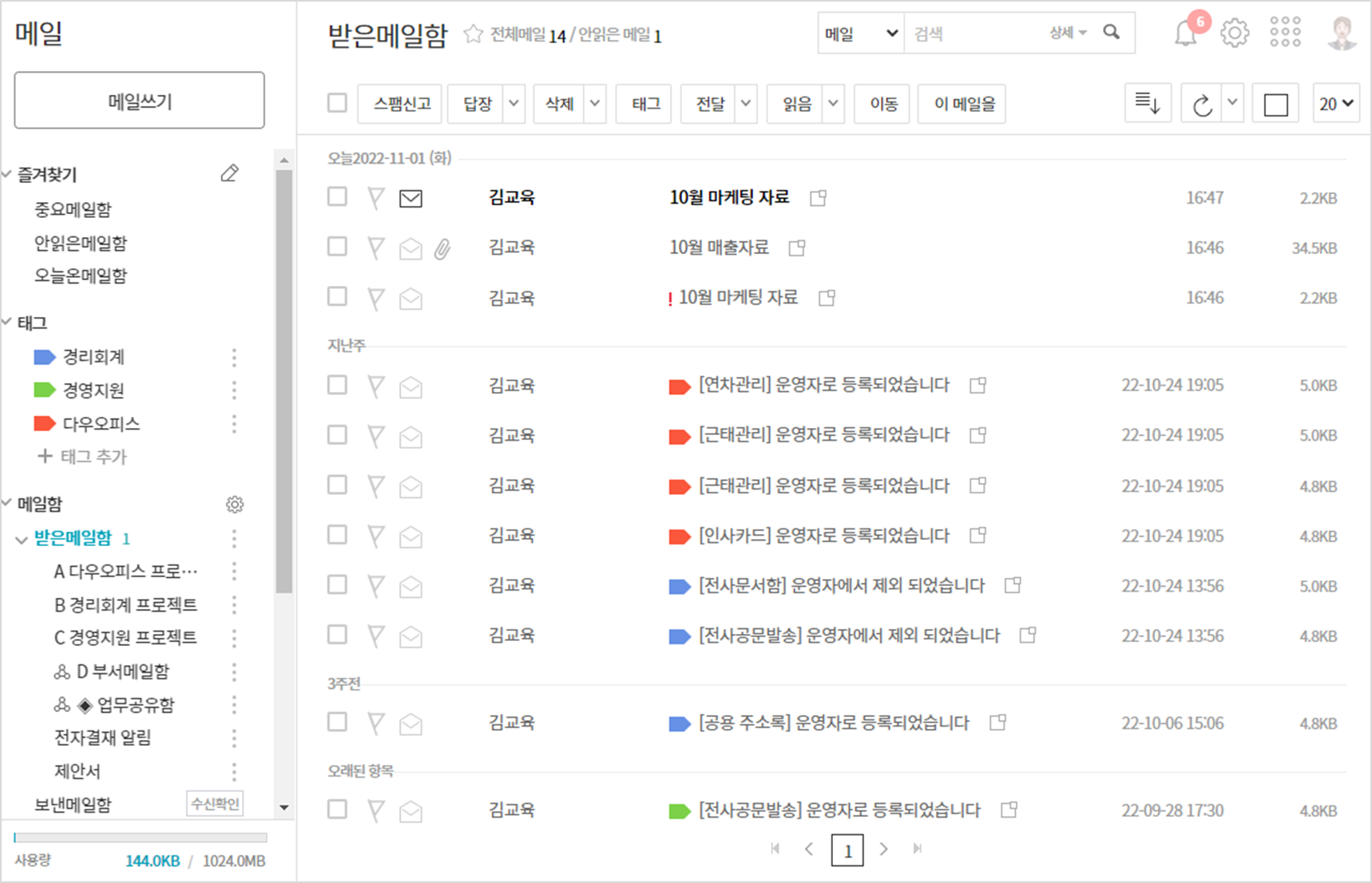Image resolution: width=1372 pixels, height=883 pixels.
Task: Click 수신확인 next to 보낸메일함
Action: coord(215,804)
